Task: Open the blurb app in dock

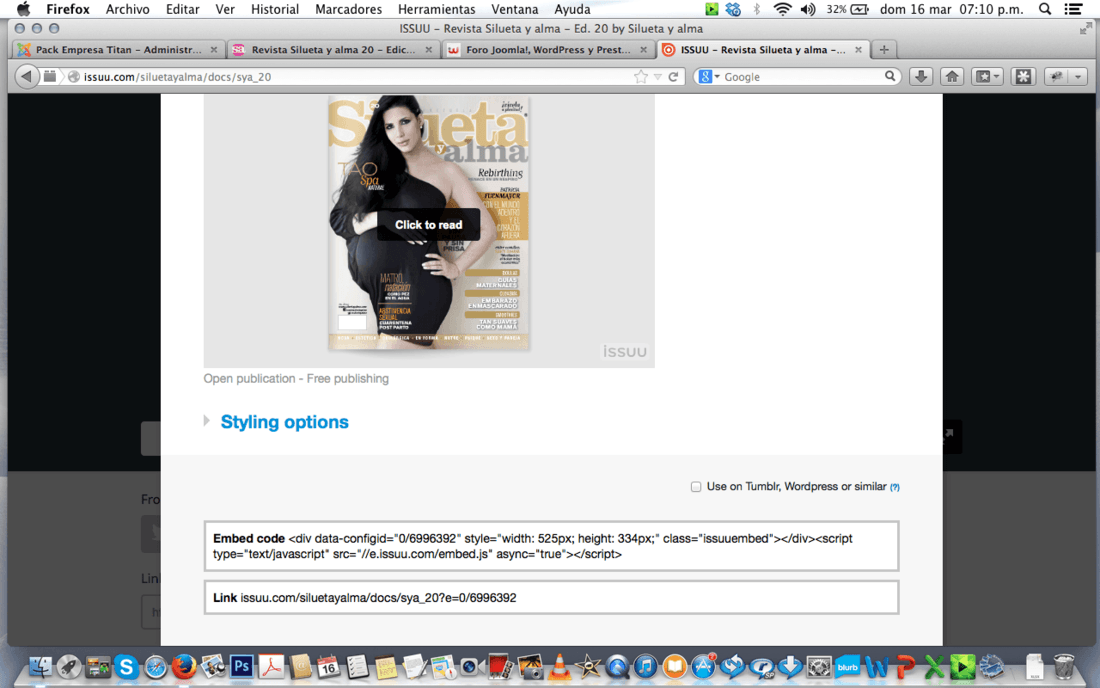Action: tap(847, 666)
